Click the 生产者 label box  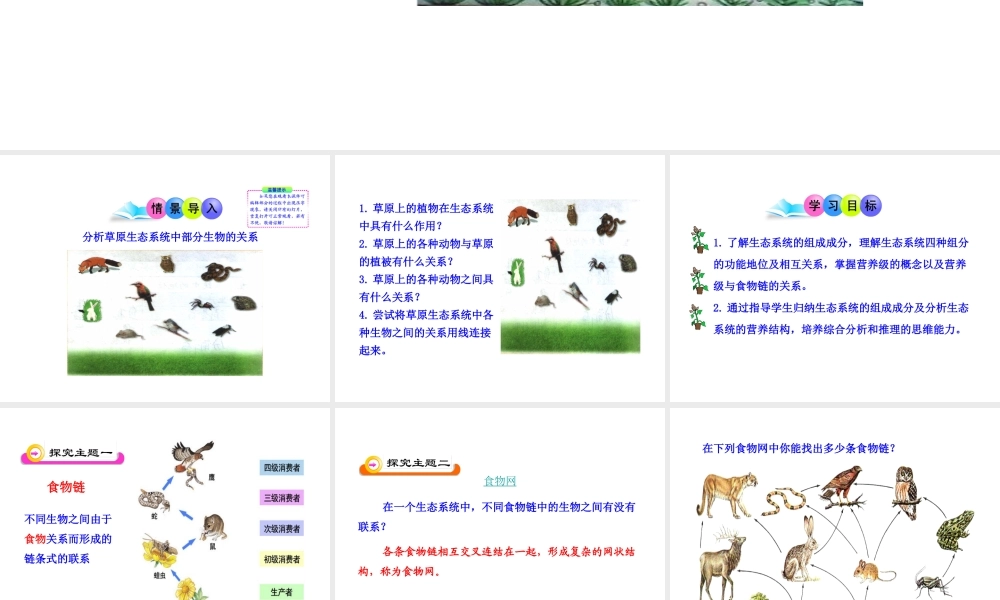pyautogui.click(x=282, y=592)
